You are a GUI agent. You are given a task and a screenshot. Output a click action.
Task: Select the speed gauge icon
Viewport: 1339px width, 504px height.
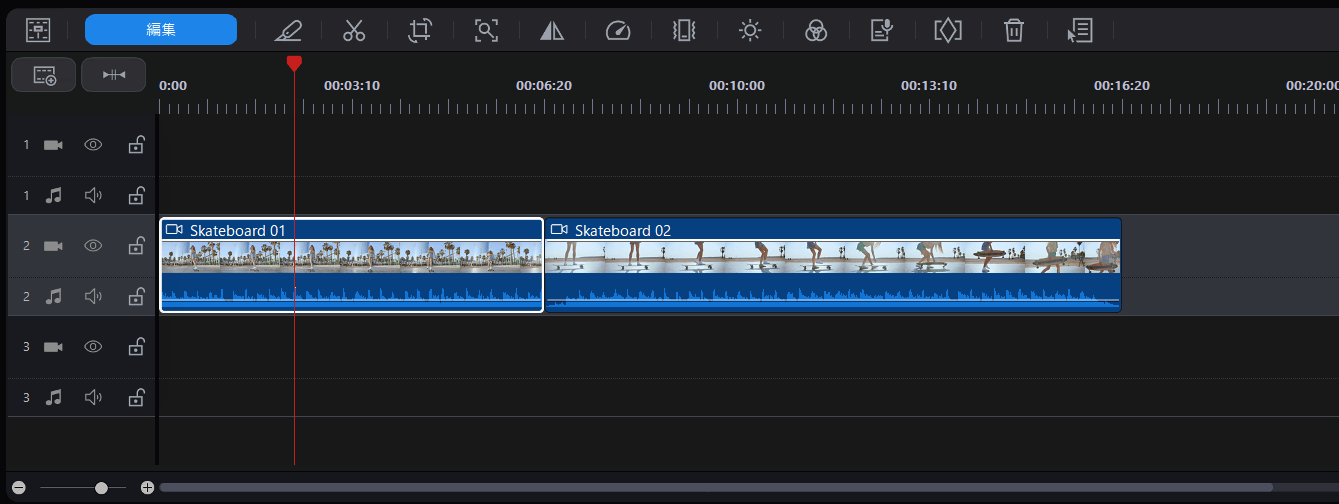point(618,30)
